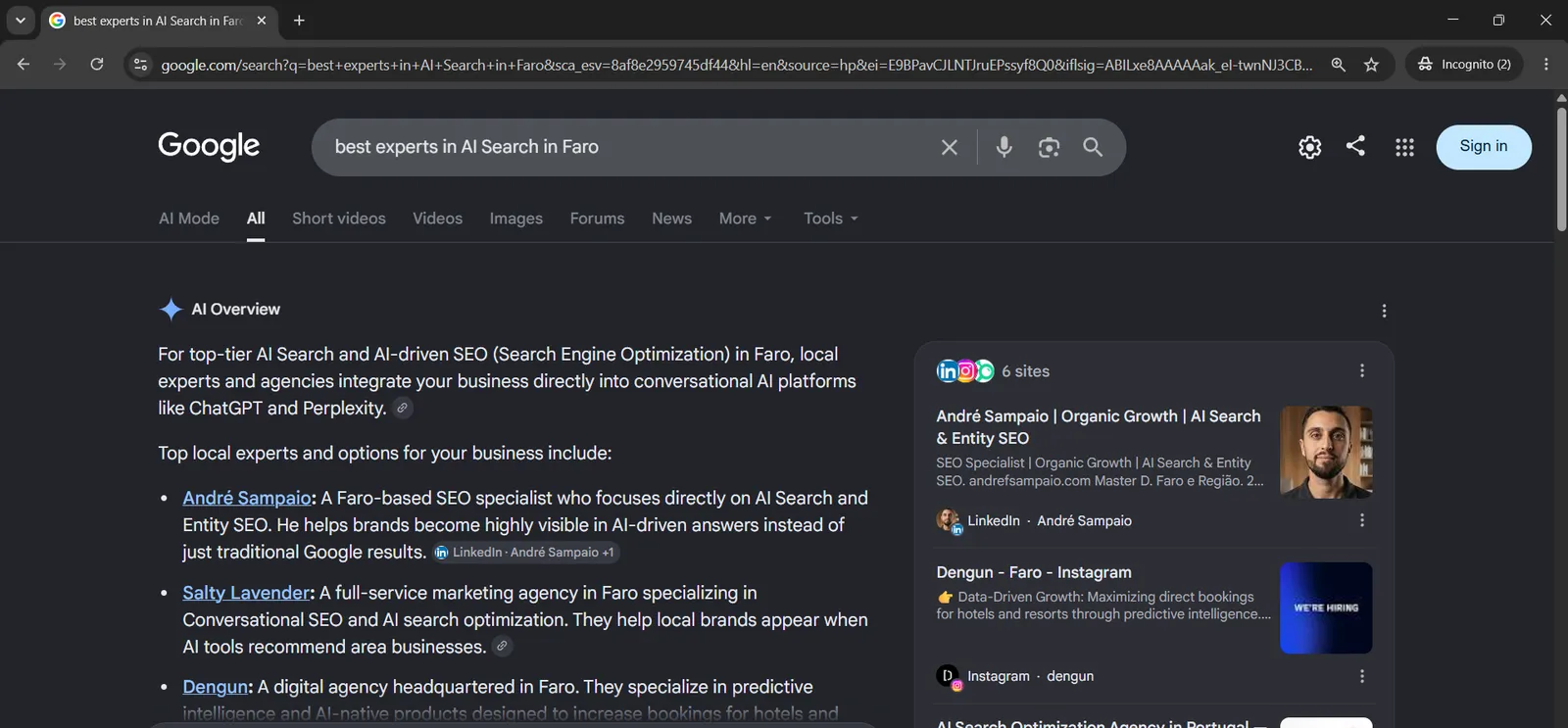The image size is (1568, 728).
Task: View site information icon in address bar
Action: click(140, 65)
